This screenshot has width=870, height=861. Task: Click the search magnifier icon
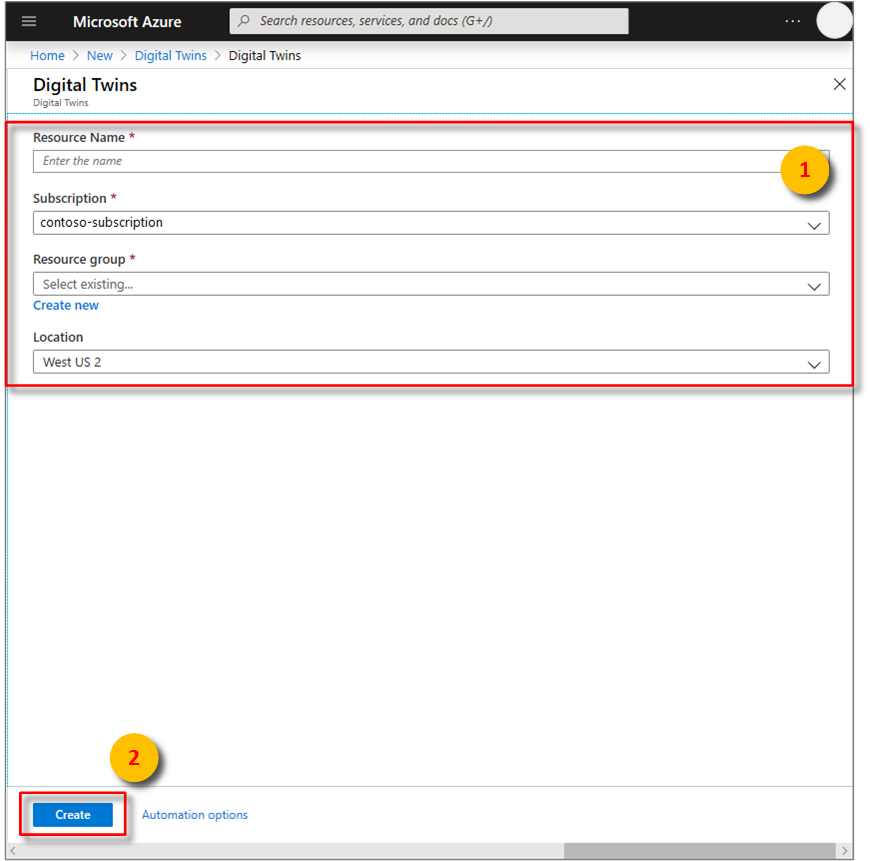tap(244, 21)
